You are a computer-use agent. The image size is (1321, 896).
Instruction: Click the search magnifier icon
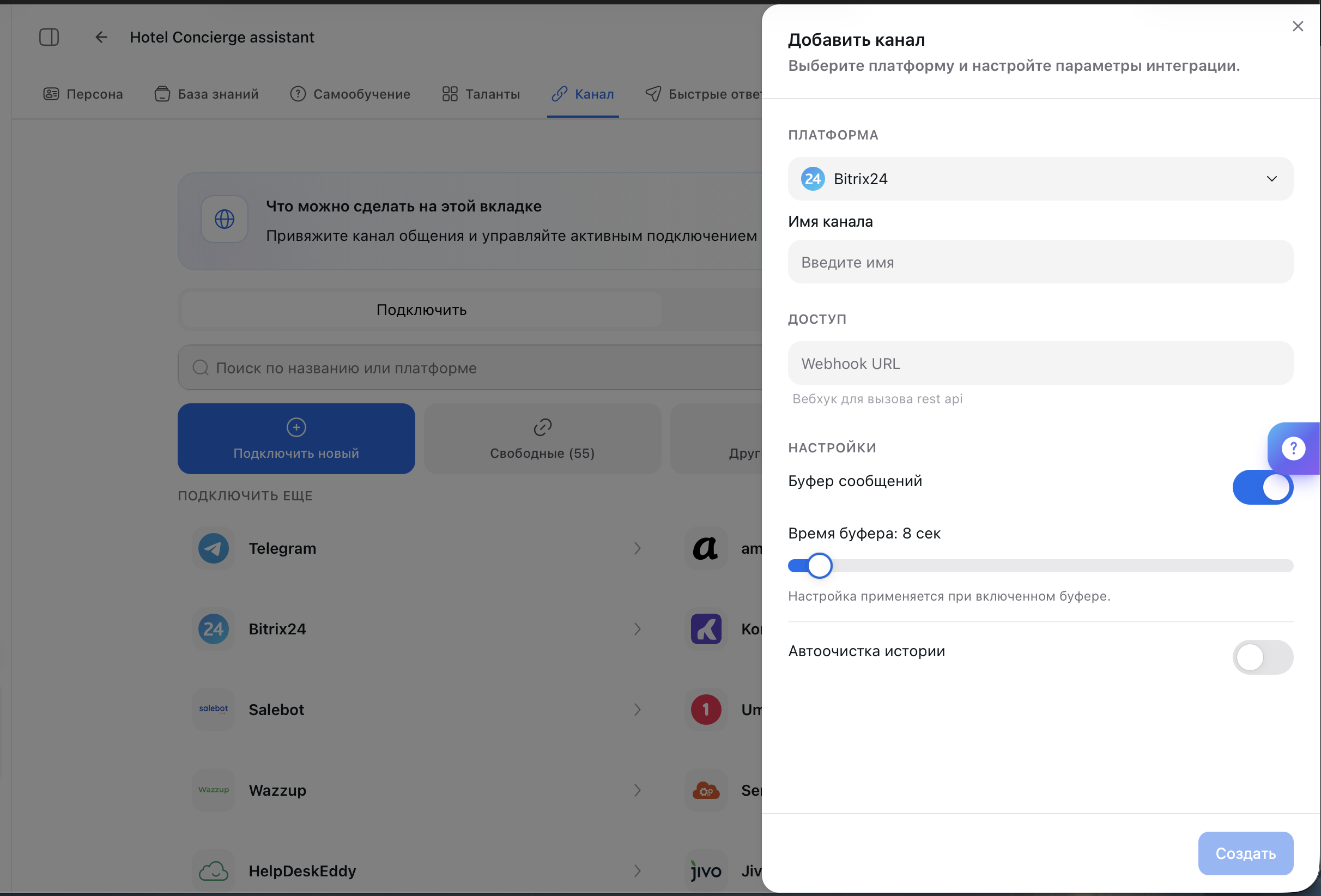tap(200, 368)
